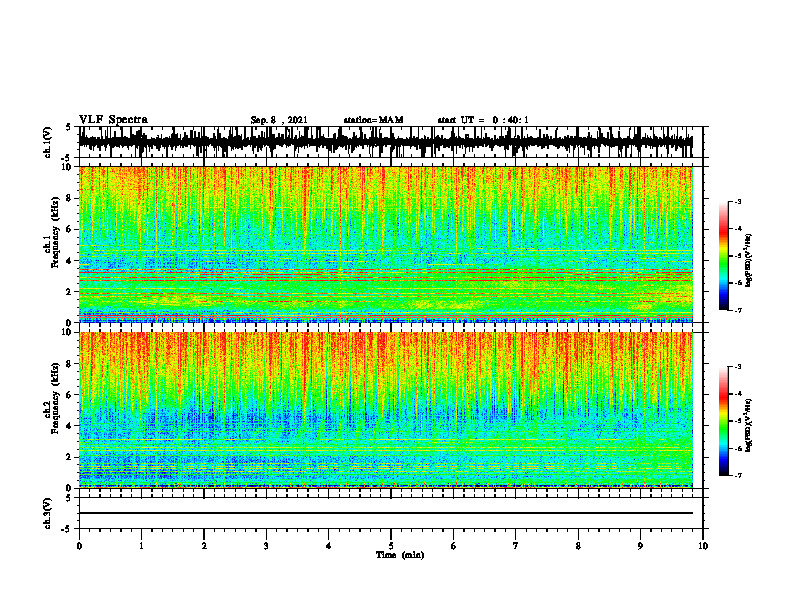Select the date text 'Sep. 8, 2021'
Viewport: 792px width, 612px height.
coord(279,120)
